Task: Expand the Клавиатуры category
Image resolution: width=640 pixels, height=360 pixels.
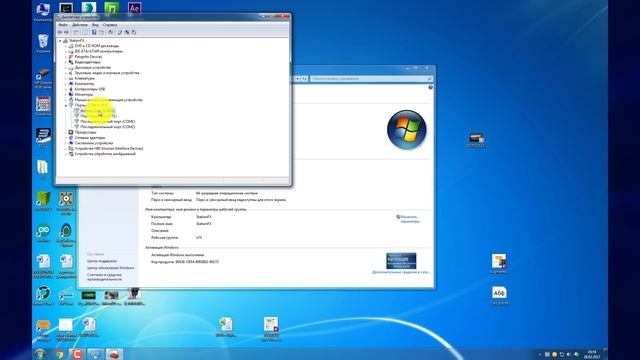Action: [x=66, y=78]
